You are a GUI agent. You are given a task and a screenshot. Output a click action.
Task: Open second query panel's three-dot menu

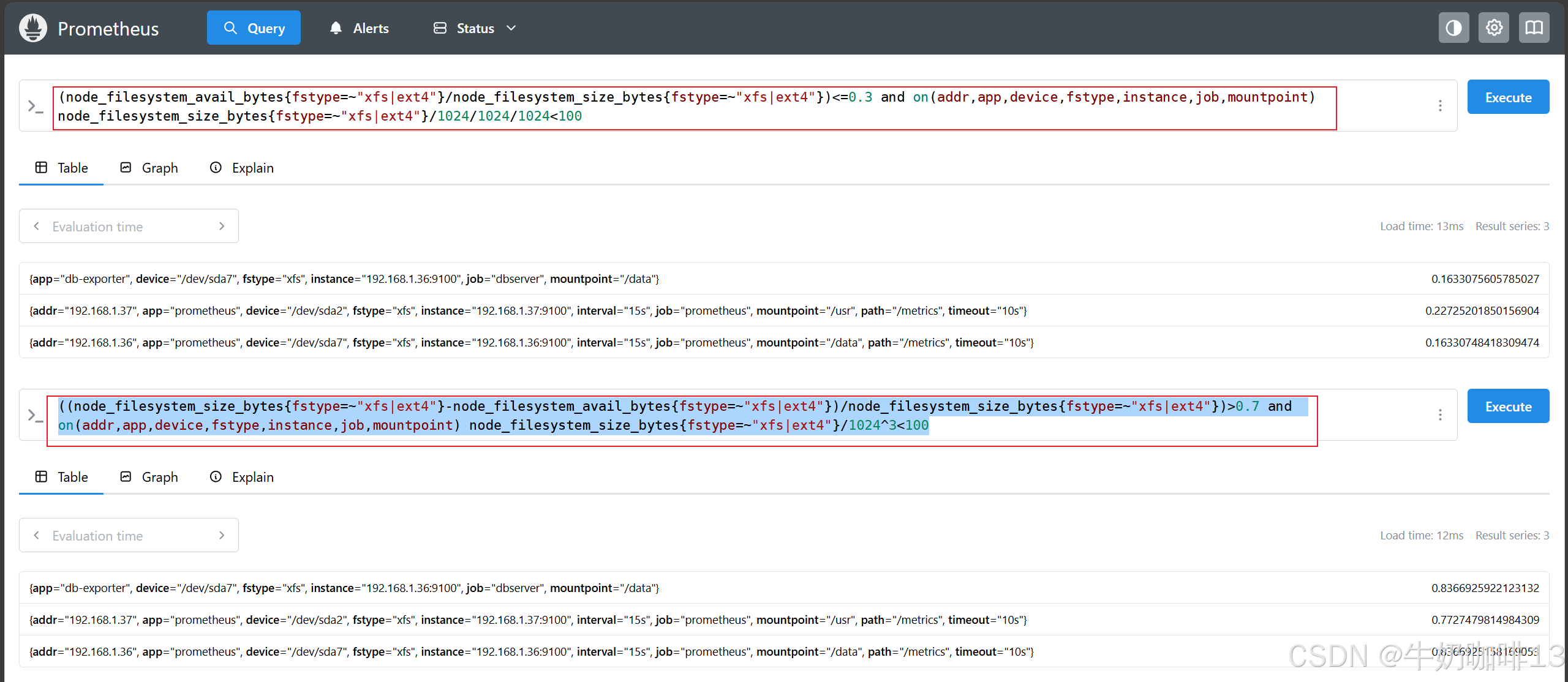pyautogui.click(x=1440, y=415)
